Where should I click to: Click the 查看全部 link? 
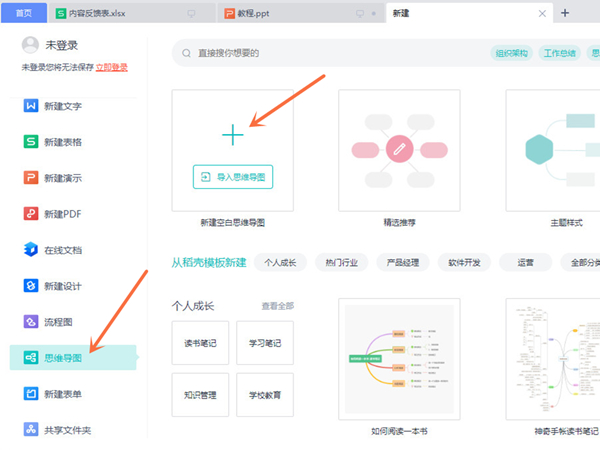277,306
